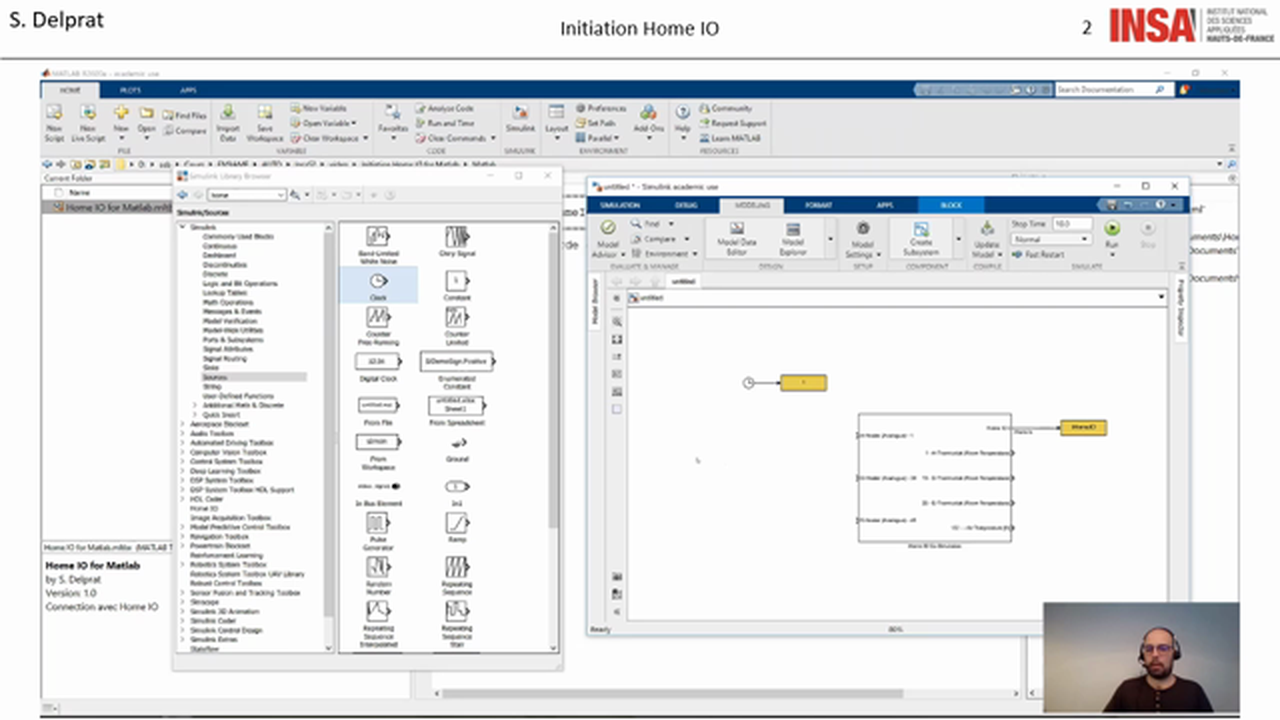1280x720 pixels.
Task: Click the New Script icon in MATLAB
Action: point(54,113)
